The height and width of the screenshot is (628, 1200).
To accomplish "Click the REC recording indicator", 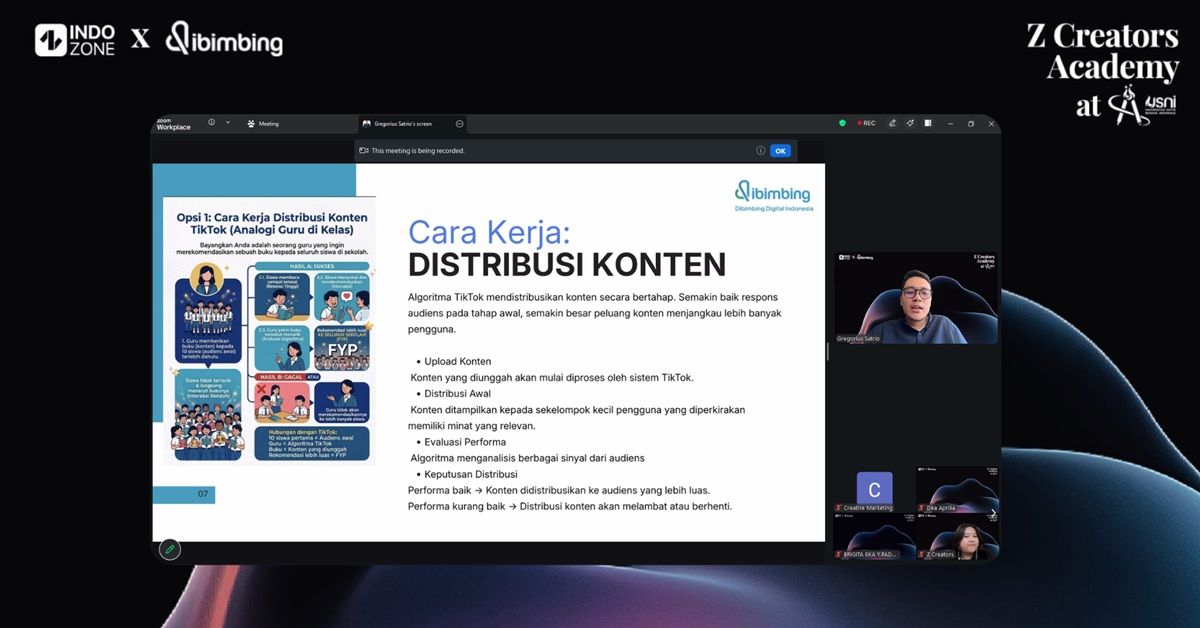I will pos(866,123).
